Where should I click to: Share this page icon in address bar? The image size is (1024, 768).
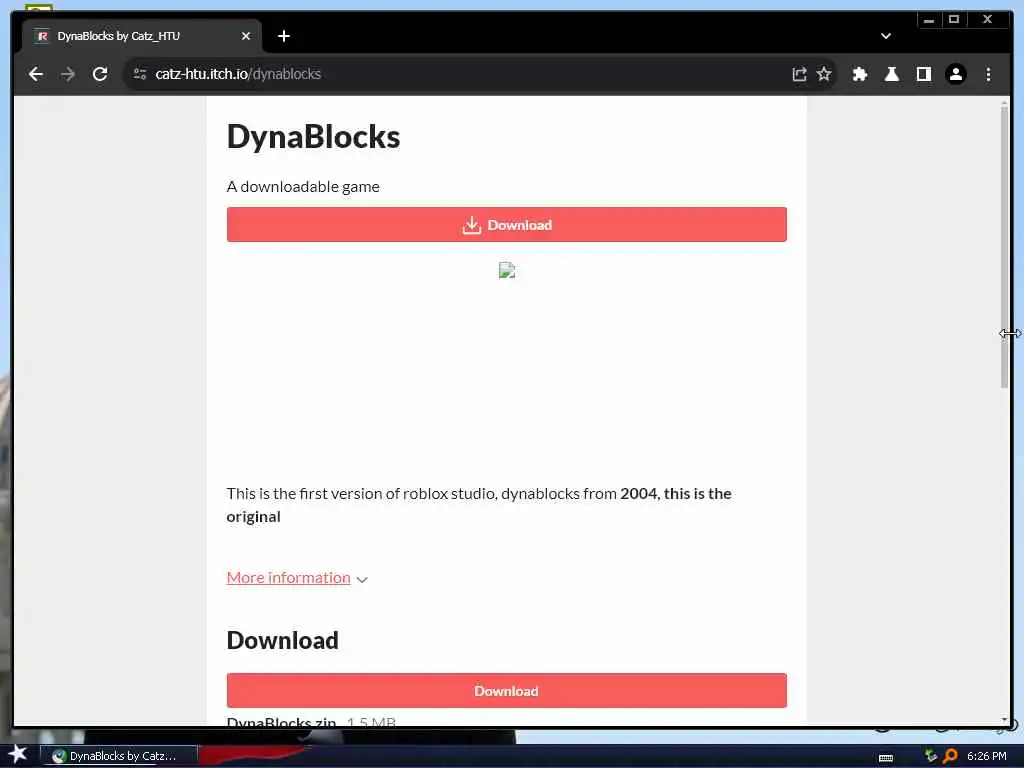tap(799, 74)
